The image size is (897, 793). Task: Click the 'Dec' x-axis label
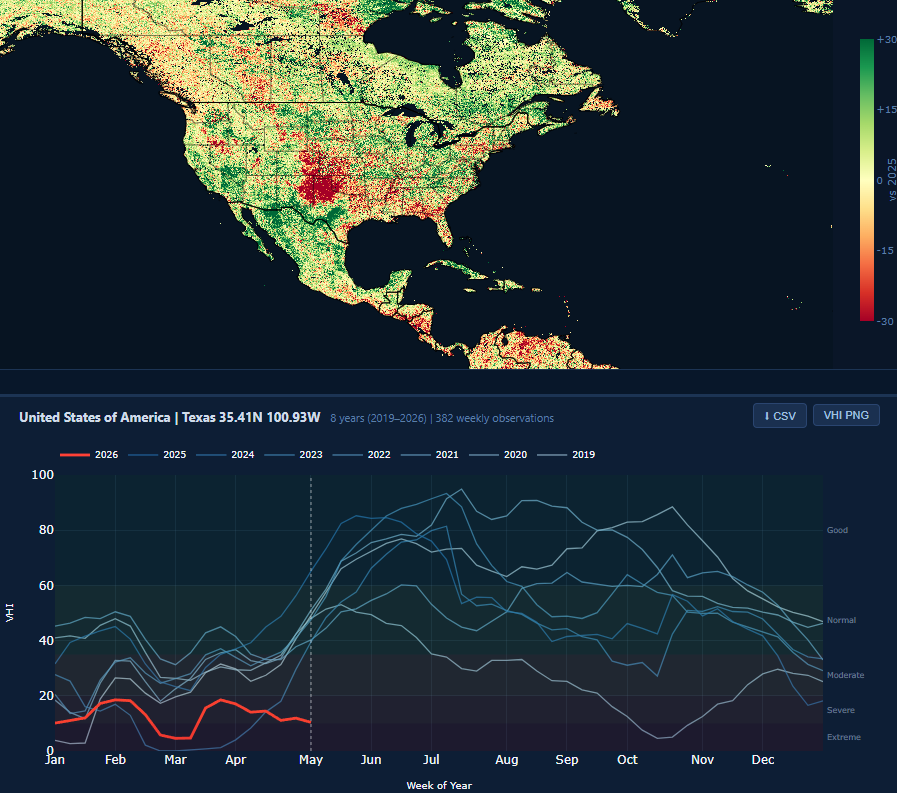point(763,760)
